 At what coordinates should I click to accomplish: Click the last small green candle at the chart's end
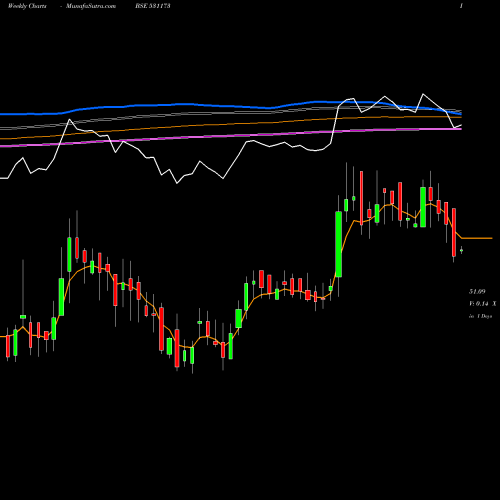(461, 250)
